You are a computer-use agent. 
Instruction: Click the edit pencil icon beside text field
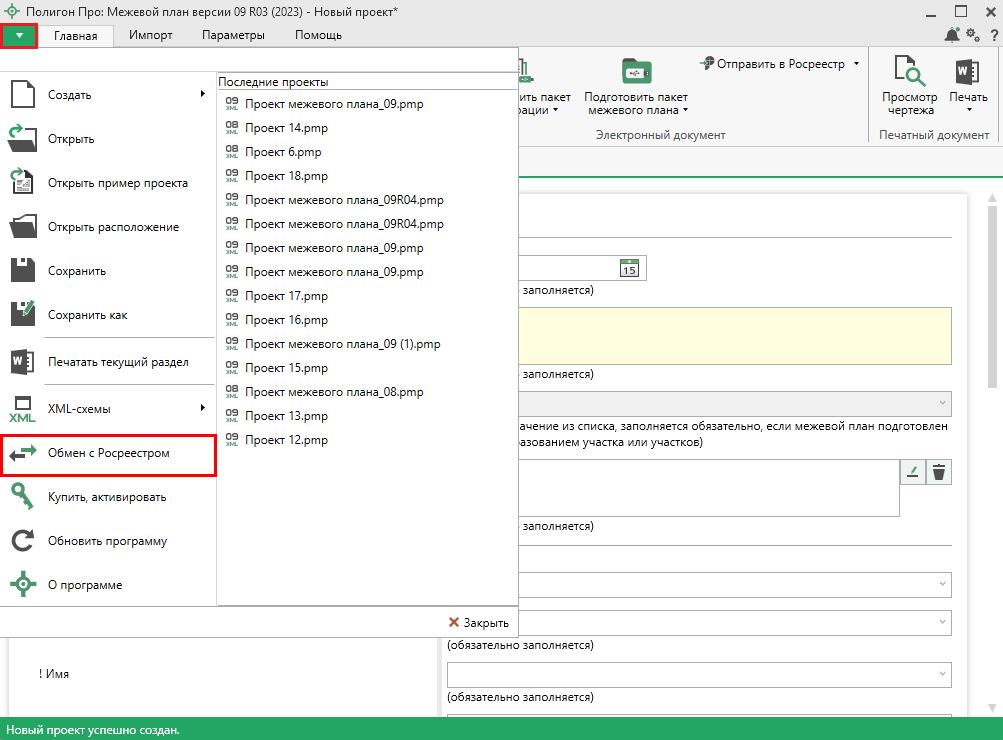coord(912,473)
